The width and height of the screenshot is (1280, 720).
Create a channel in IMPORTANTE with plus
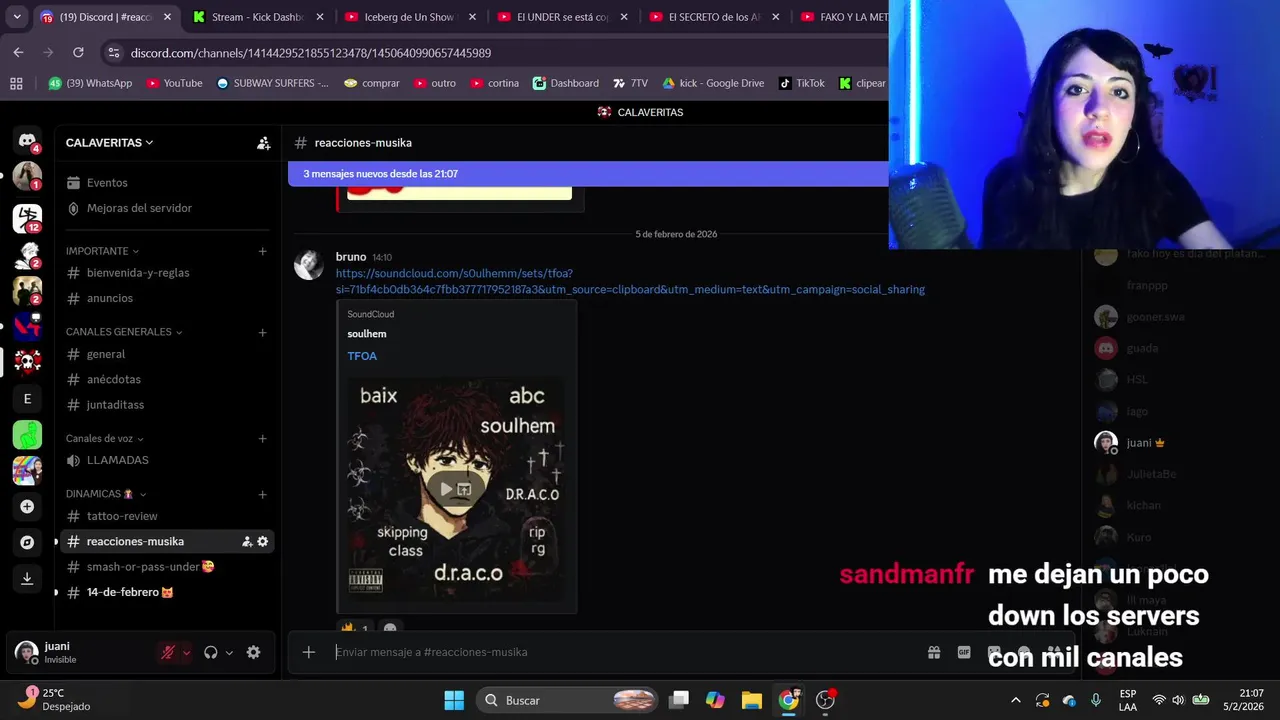tap(262, 251)
